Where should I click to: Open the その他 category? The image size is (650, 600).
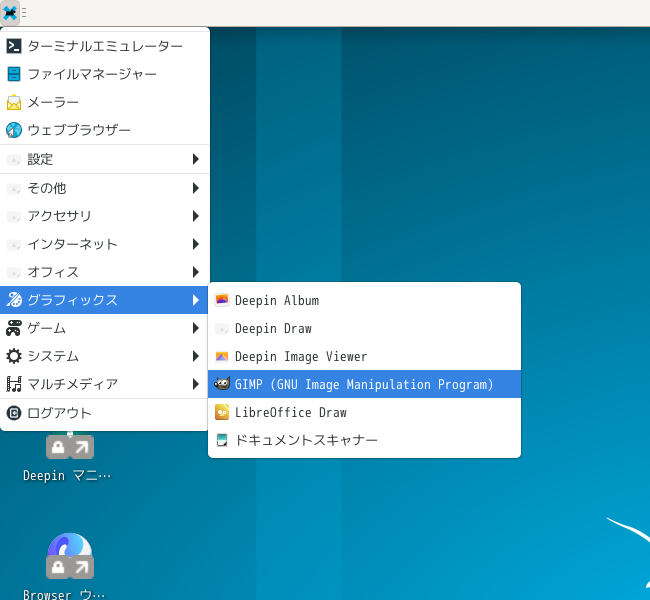[x=104, y=188]
